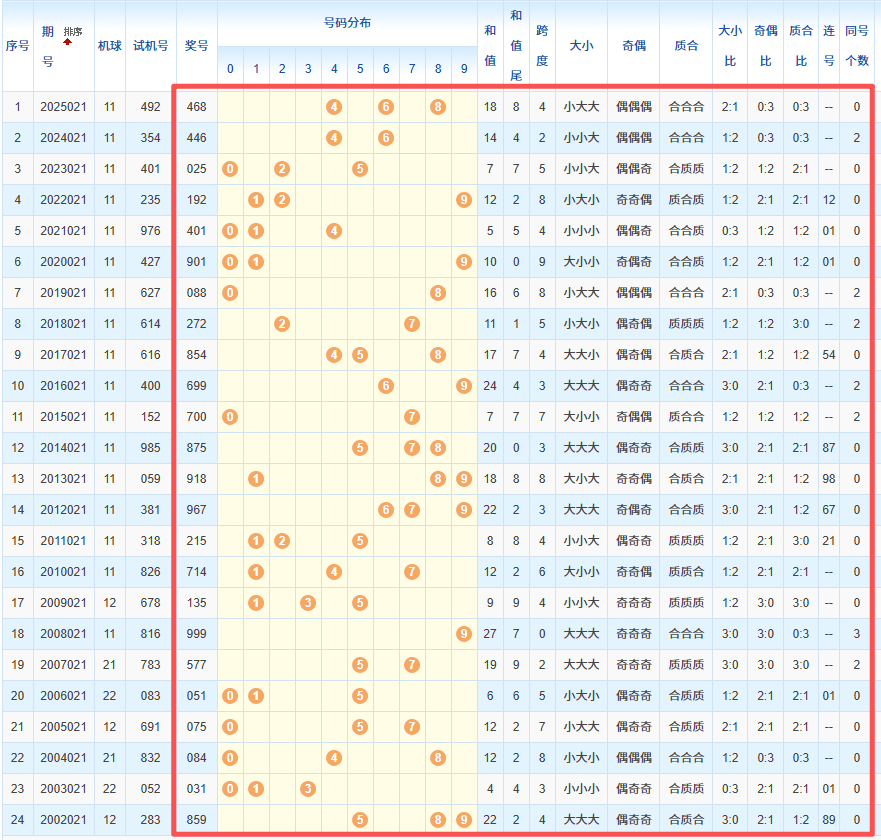Click the 同号个数 column header
The height and width of the screenshot is (840, 881).
pos(857,46)
